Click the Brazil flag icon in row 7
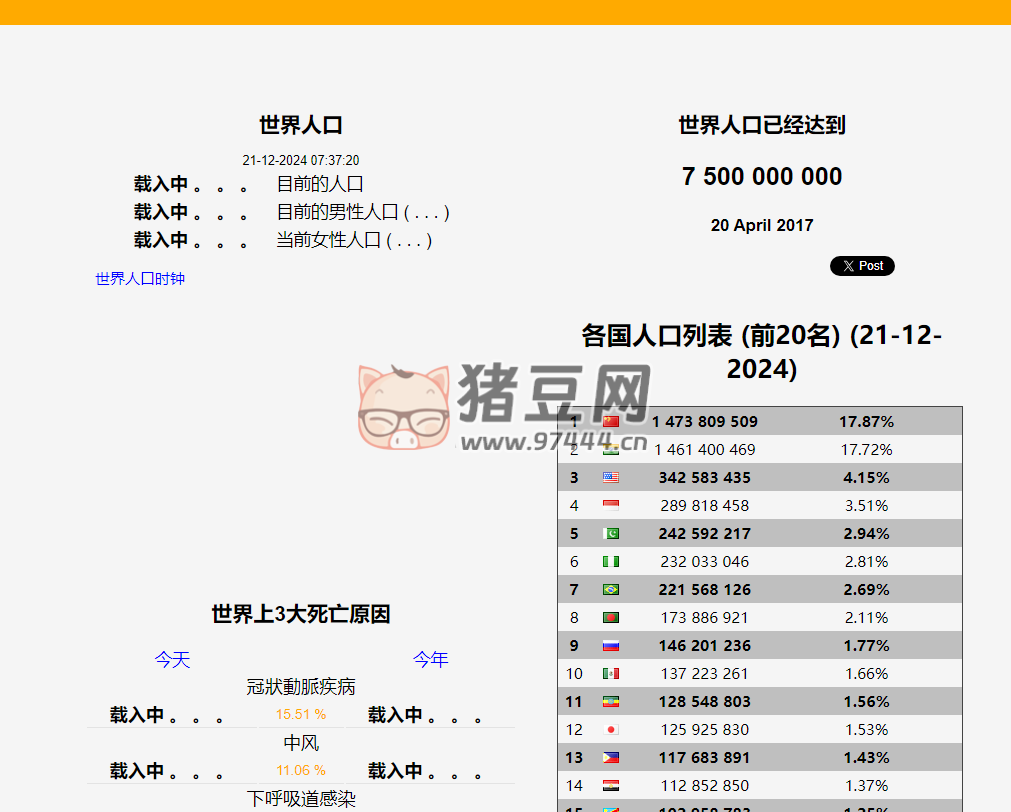Image resolution: width=1011 pixels, height=812 pixels. (x=611, y=589)
